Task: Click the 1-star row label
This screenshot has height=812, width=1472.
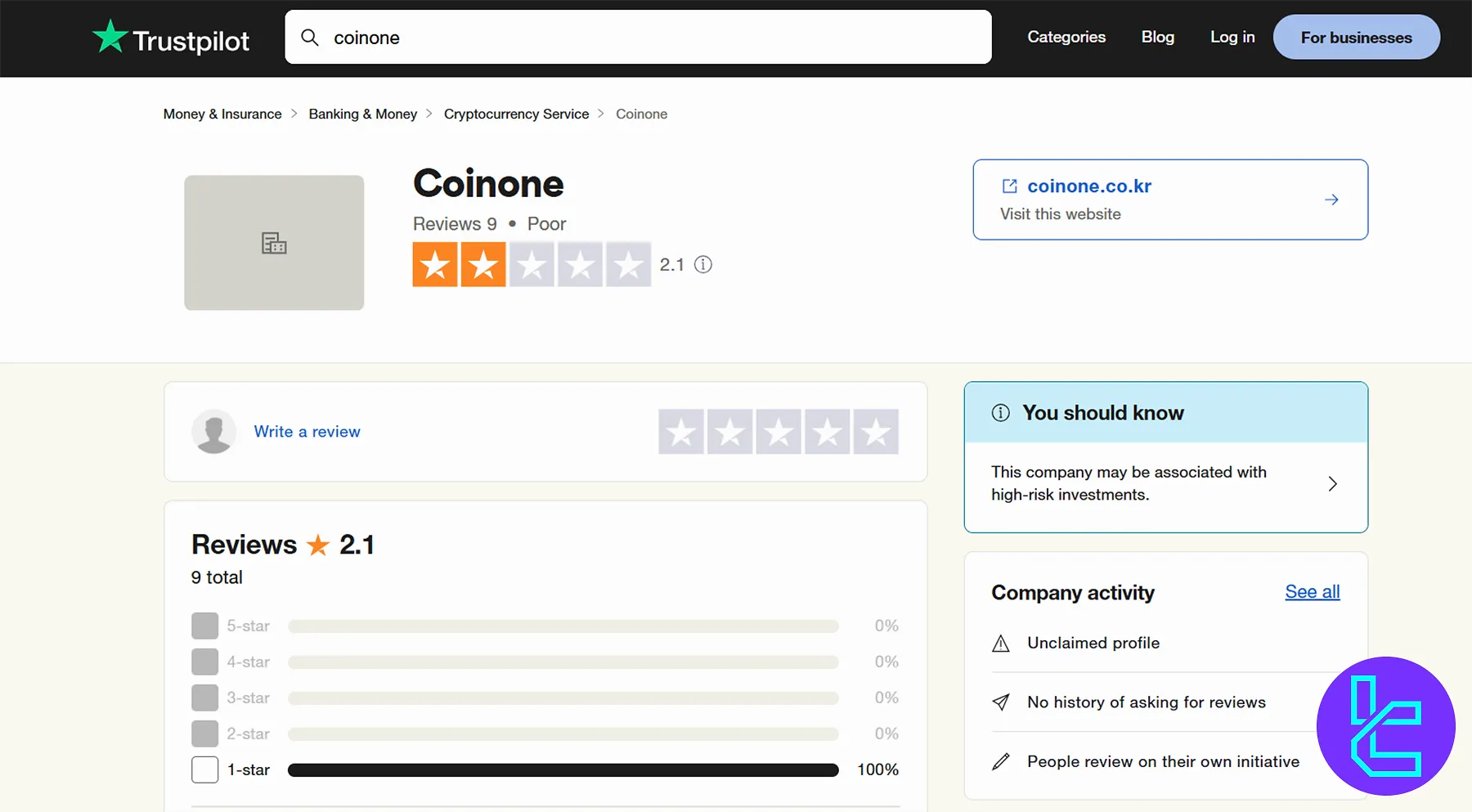Action: [x=249, y=769]
